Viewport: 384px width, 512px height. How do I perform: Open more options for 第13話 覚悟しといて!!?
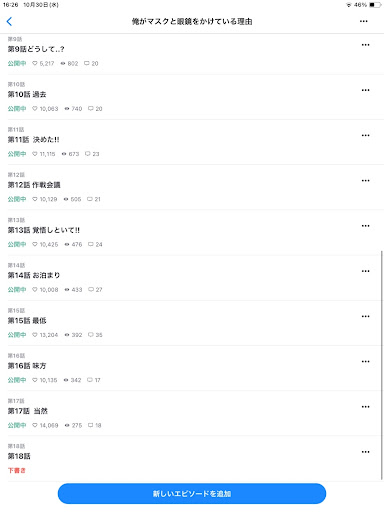pos(365,226)
